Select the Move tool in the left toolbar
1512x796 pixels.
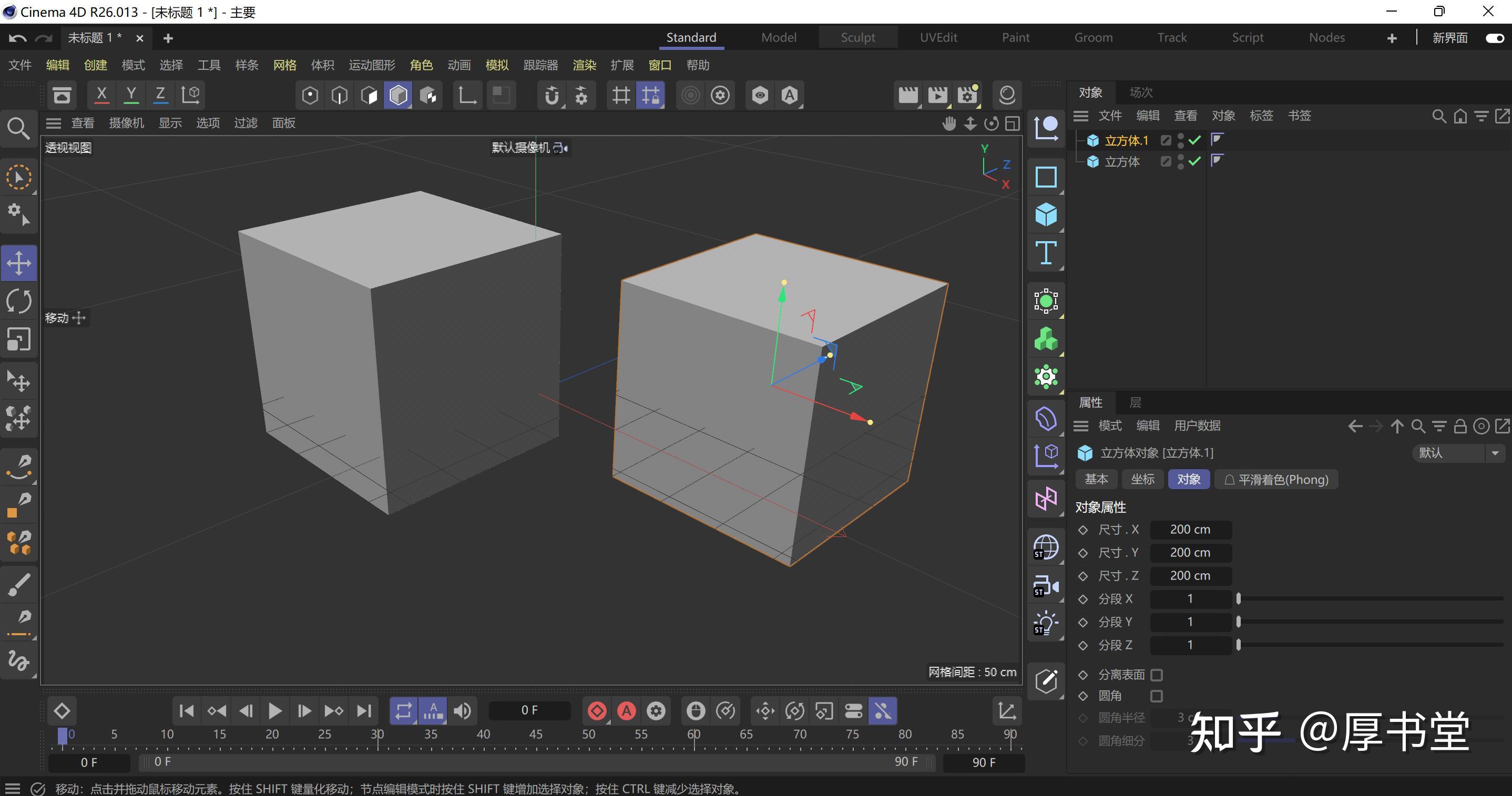point(19,263)
